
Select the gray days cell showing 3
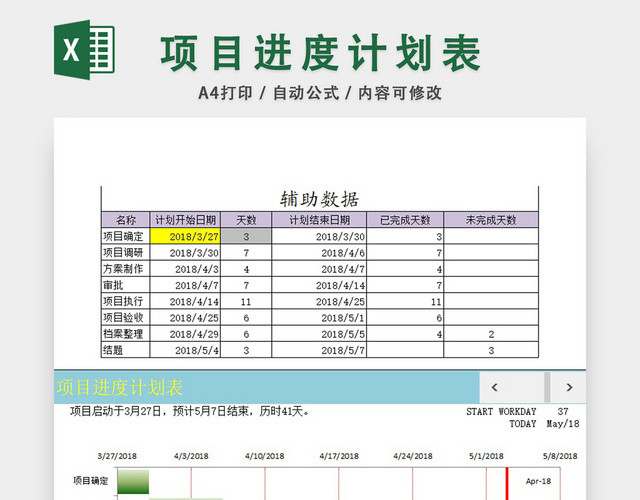pos(246,236)
